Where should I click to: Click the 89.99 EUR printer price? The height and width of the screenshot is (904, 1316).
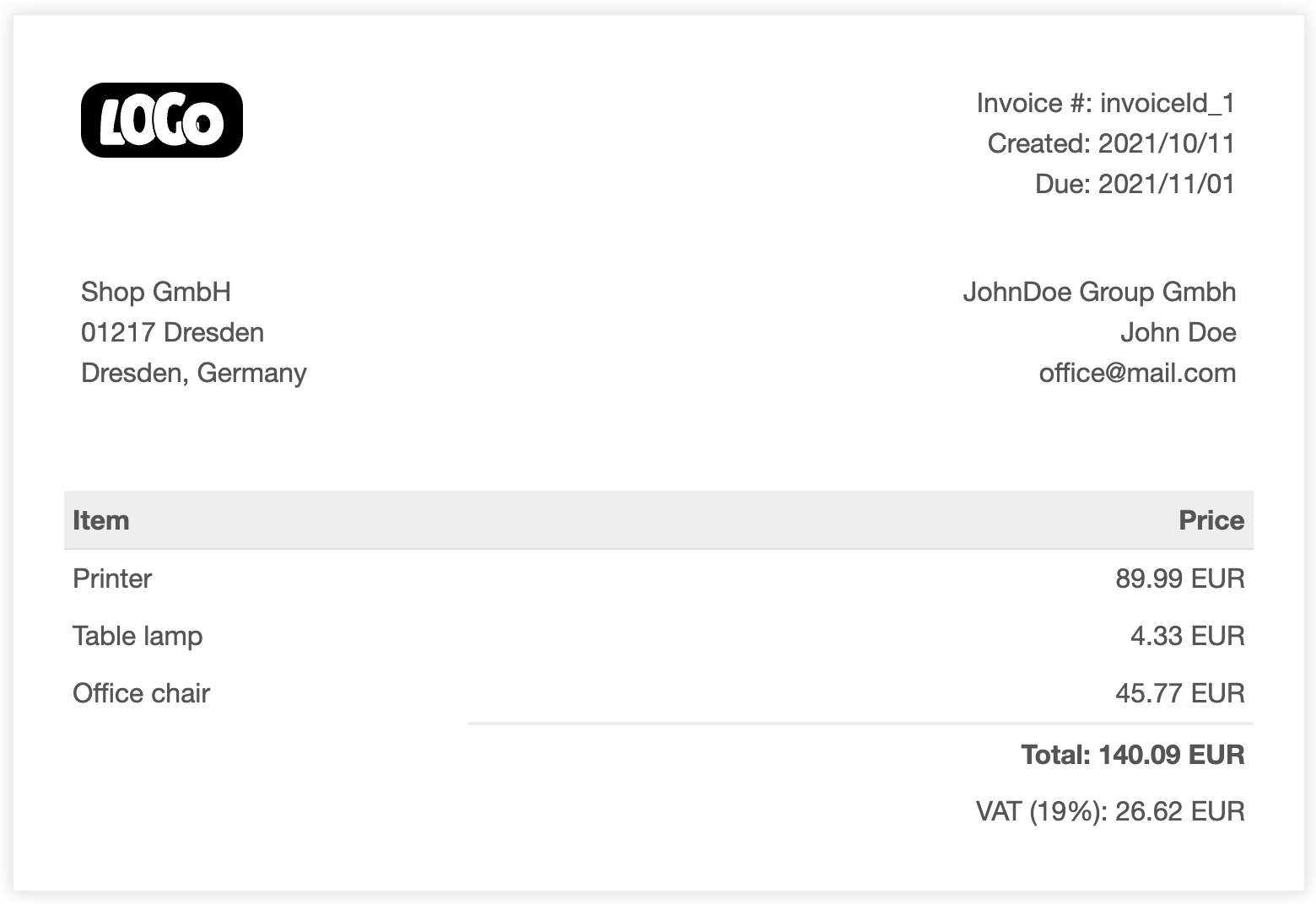click(1179, 578)
